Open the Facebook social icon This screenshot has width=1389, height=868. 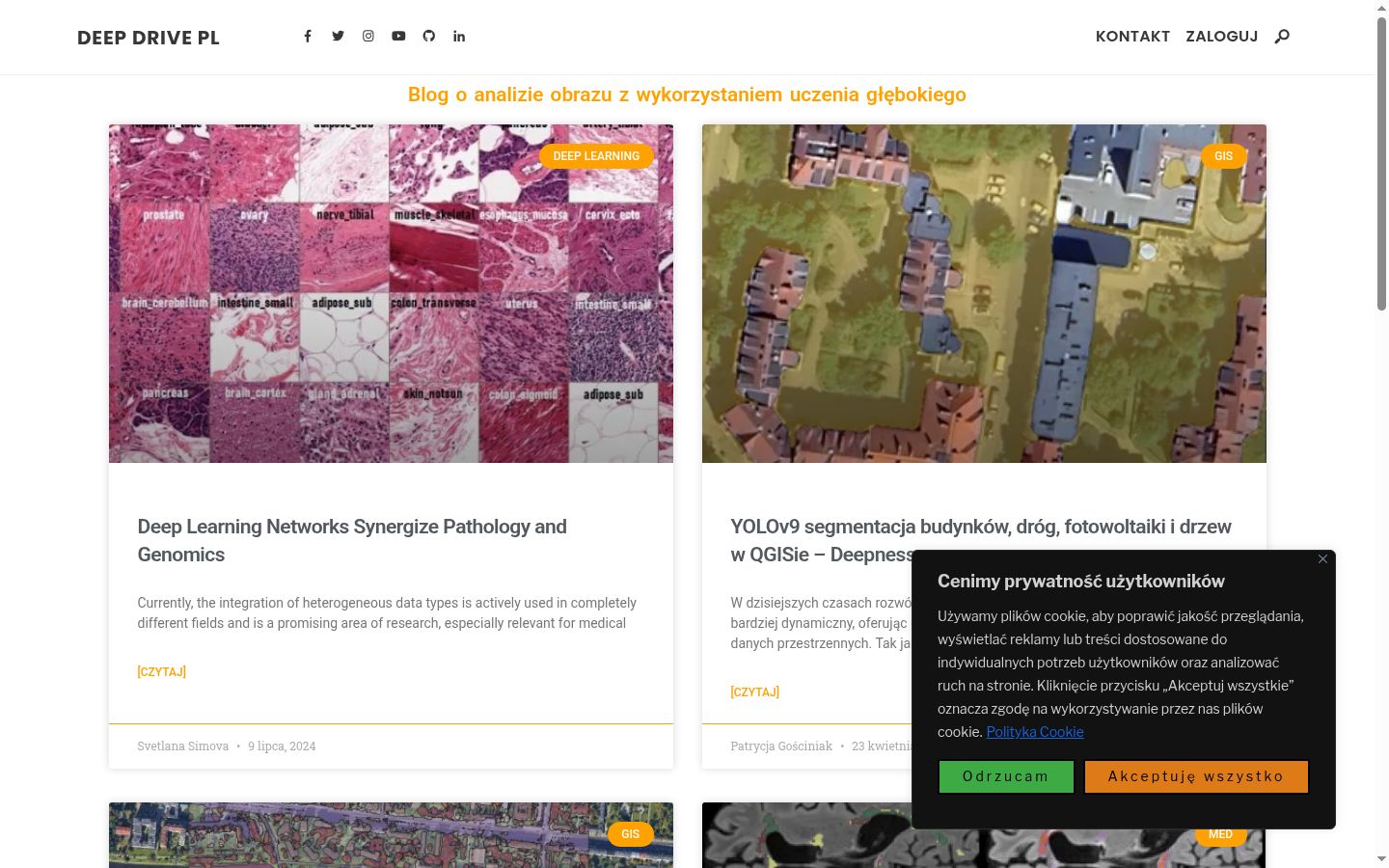click(308, 36)
